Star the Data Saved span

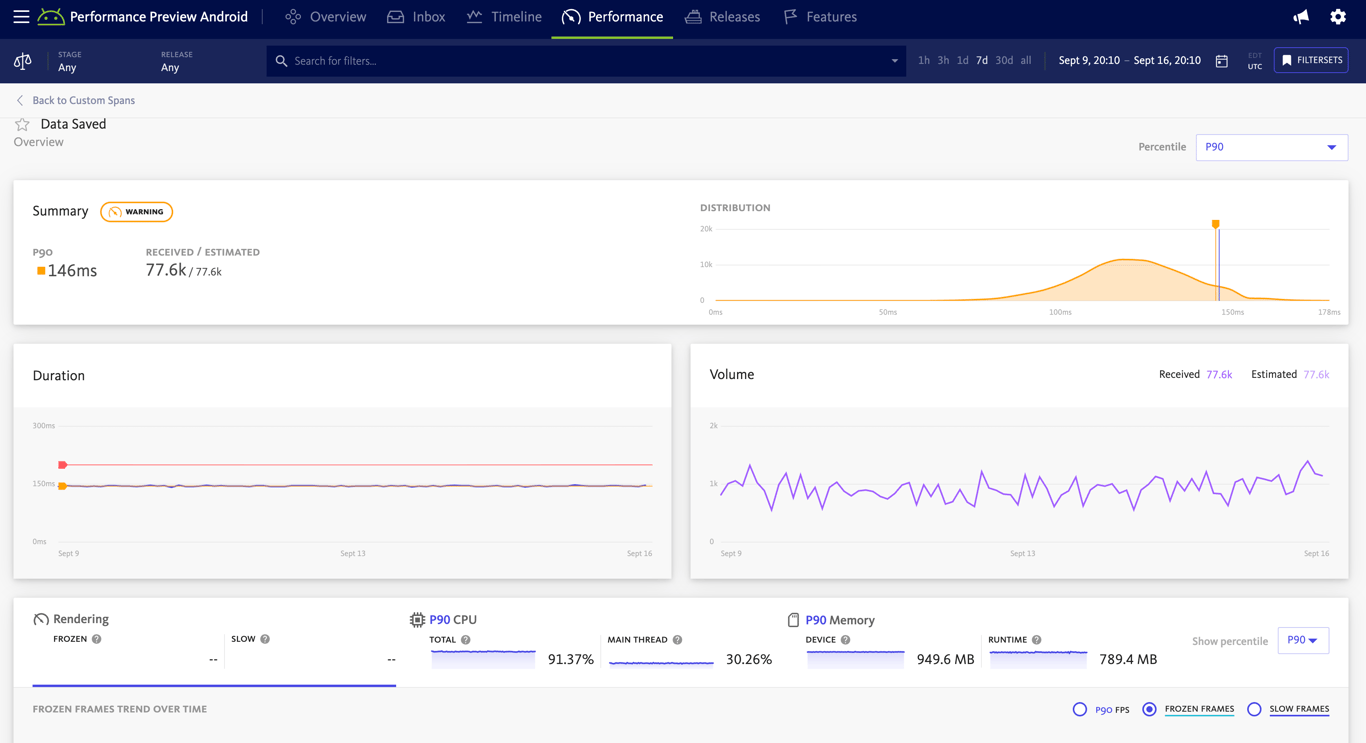click(22, 125)
